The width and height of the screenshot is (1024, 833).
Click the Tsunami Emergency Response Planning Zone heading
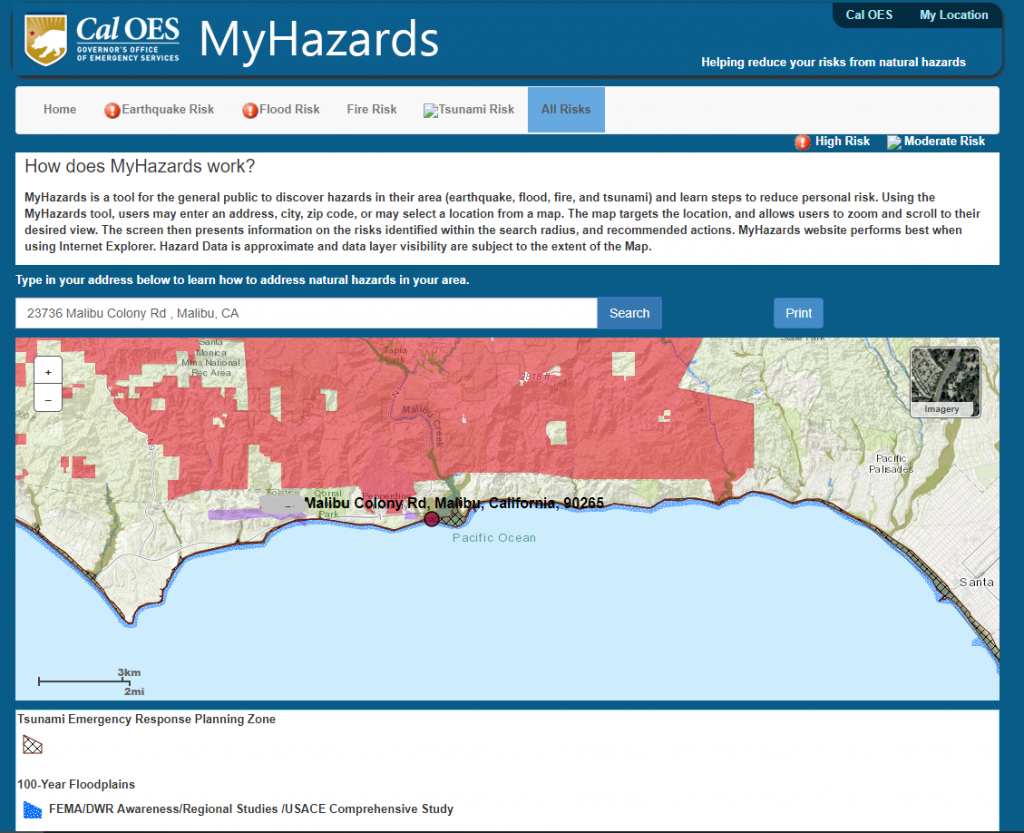[146, 719]
